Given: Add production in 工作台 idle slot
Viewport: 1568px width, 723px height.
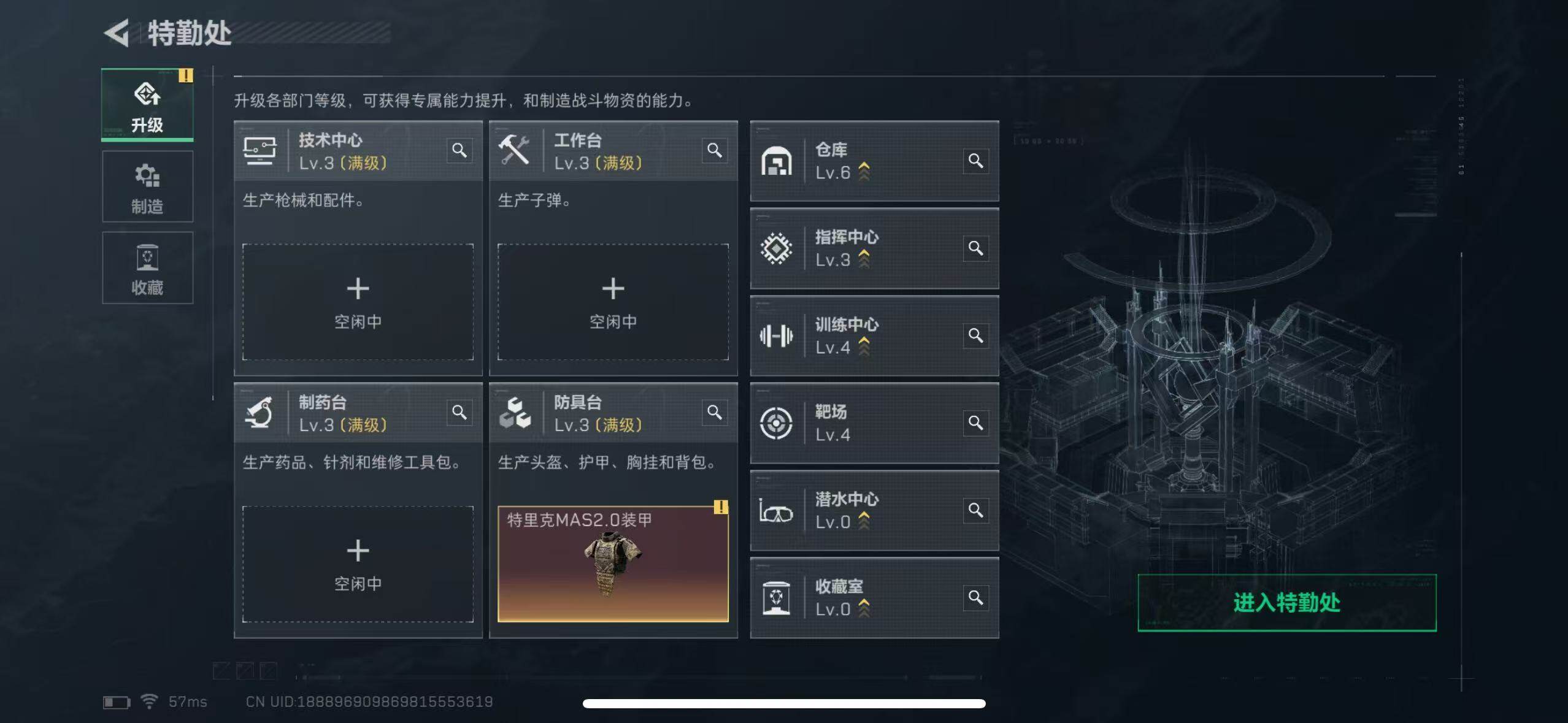Looking at the screenshot, I should [x=613, y=302].
